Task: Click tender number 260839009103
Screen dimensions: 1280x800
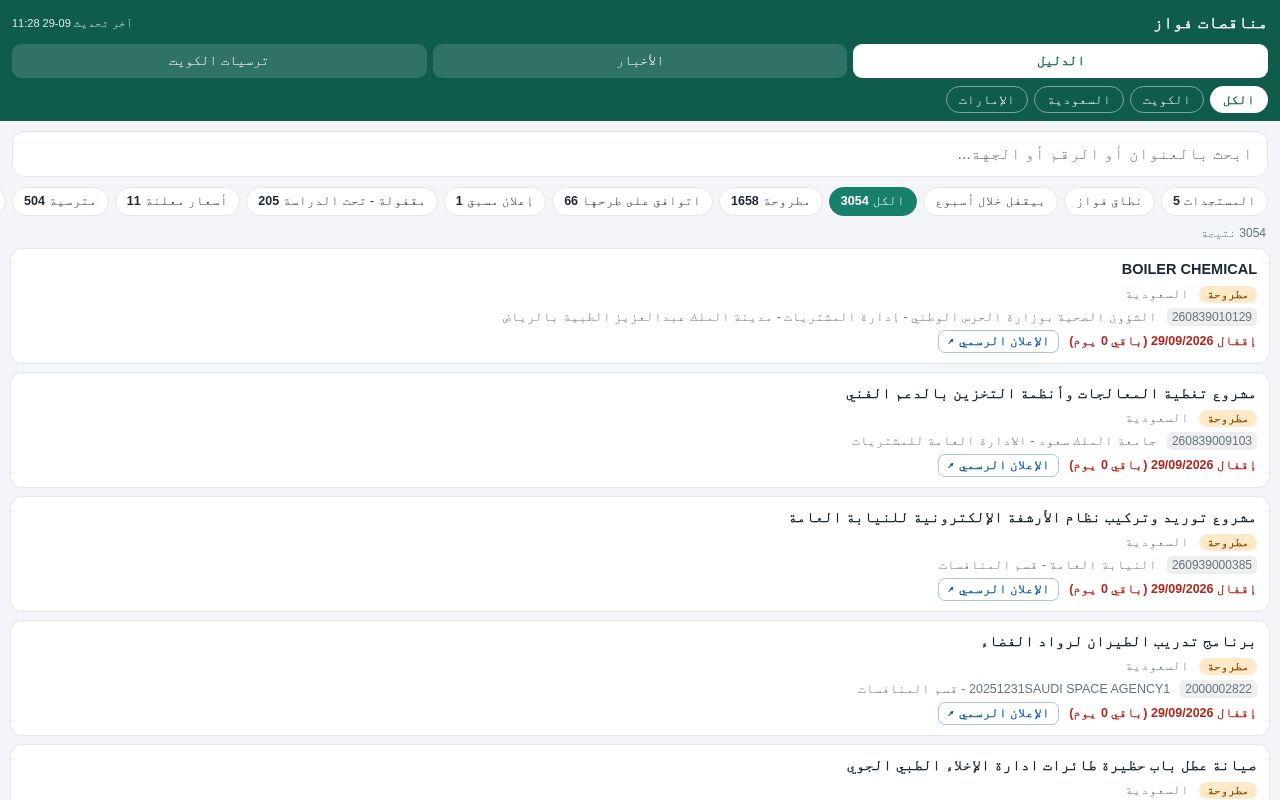Action: click(x=1212, y=441)
